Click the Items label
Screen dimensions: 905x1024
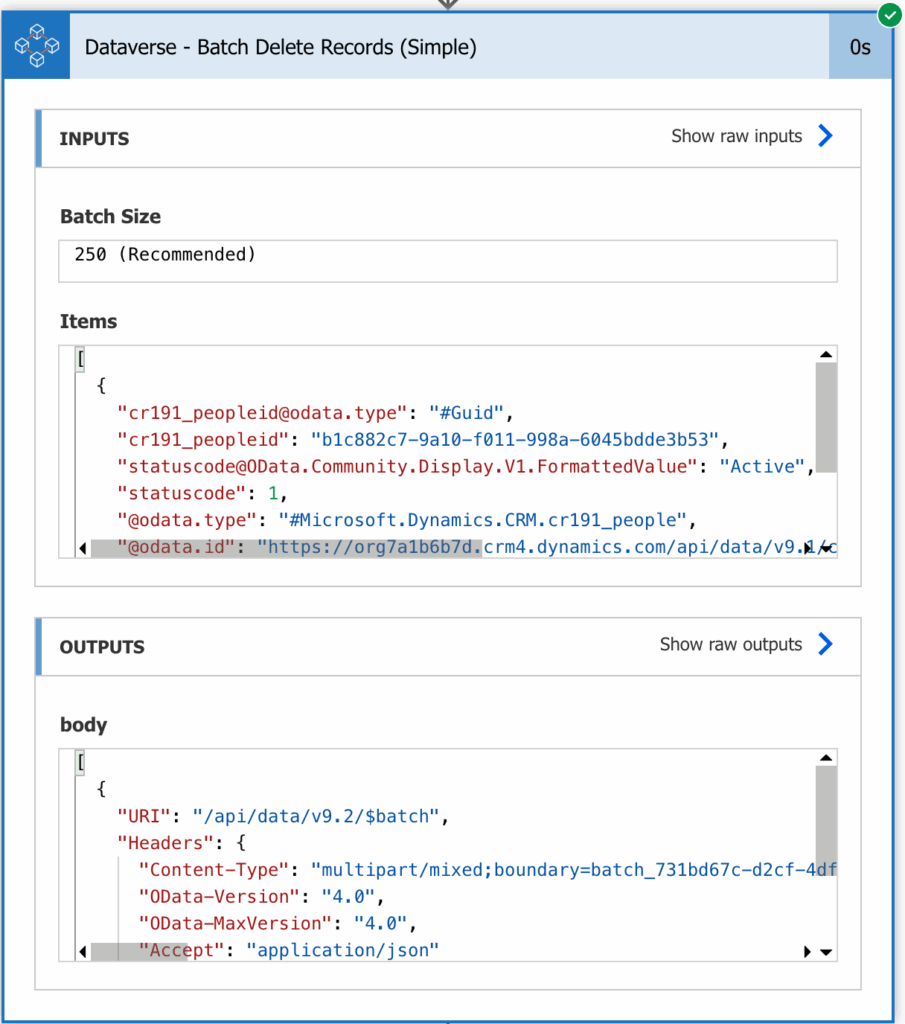click(88, 321)
